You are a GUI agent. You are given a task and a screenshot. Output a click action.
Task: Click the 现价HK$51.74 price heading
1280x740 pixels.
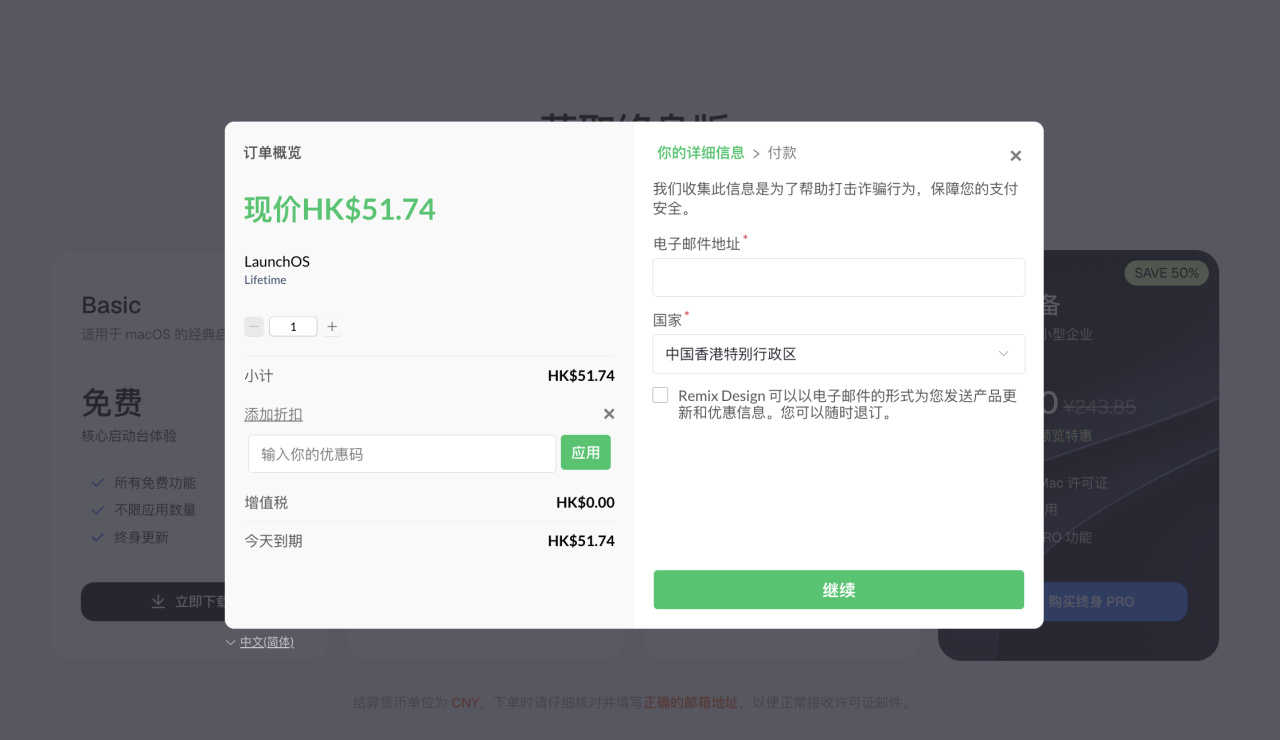pos(340,209)
